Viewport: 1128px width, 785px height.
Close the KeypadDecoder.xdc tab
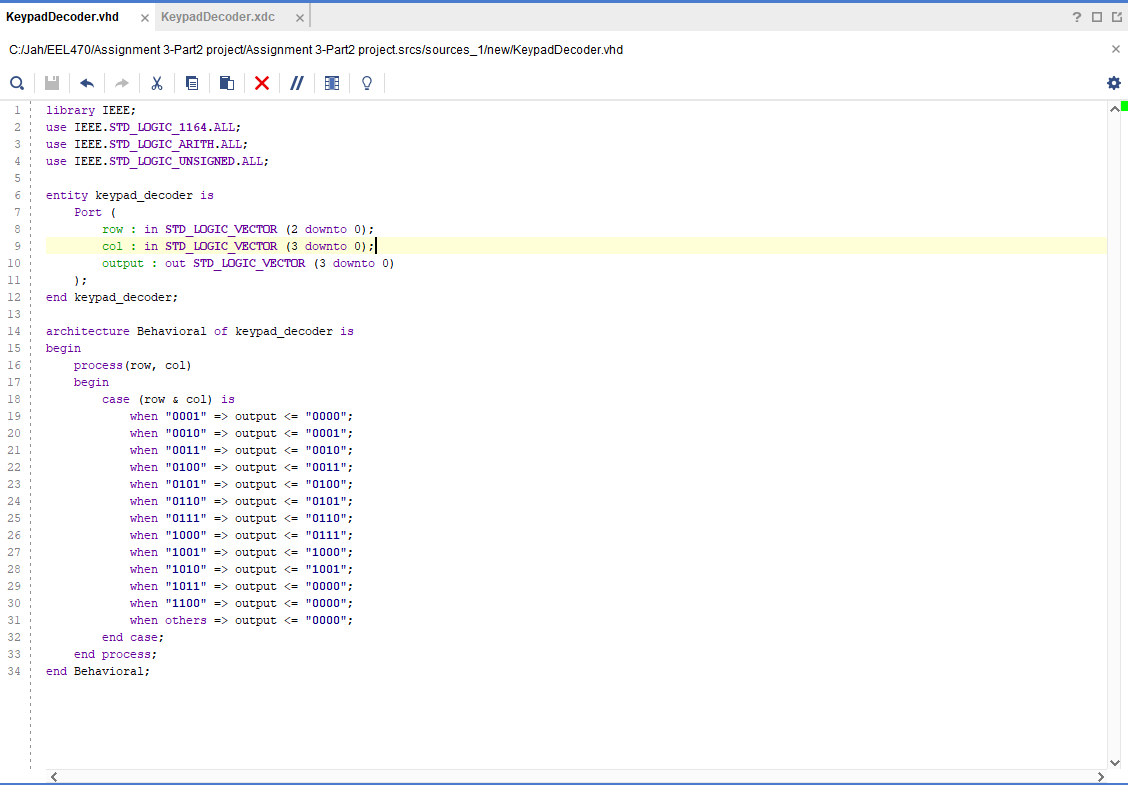(x=300, y=18)
